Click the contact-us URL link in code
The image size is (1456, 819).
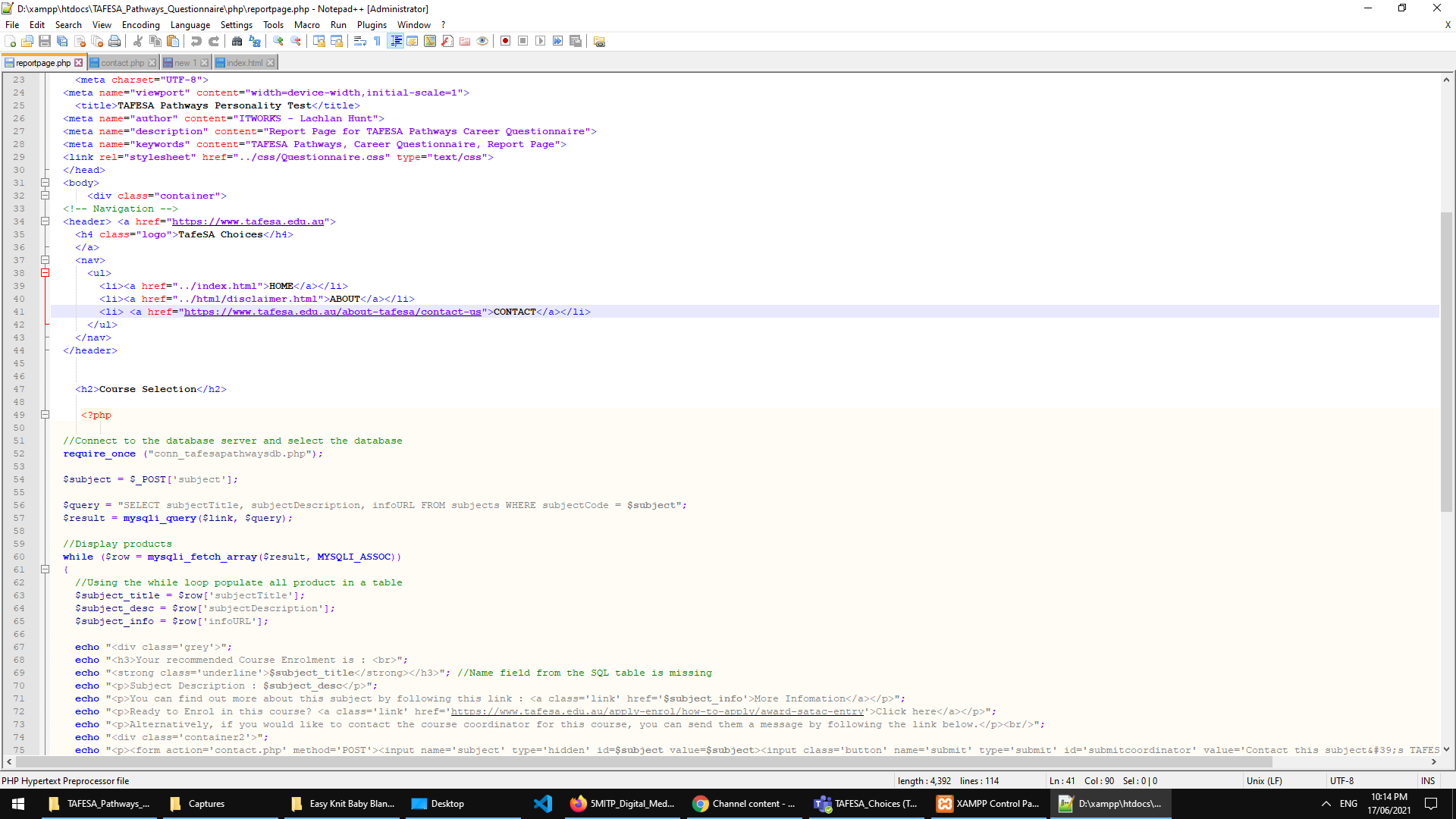332,312
